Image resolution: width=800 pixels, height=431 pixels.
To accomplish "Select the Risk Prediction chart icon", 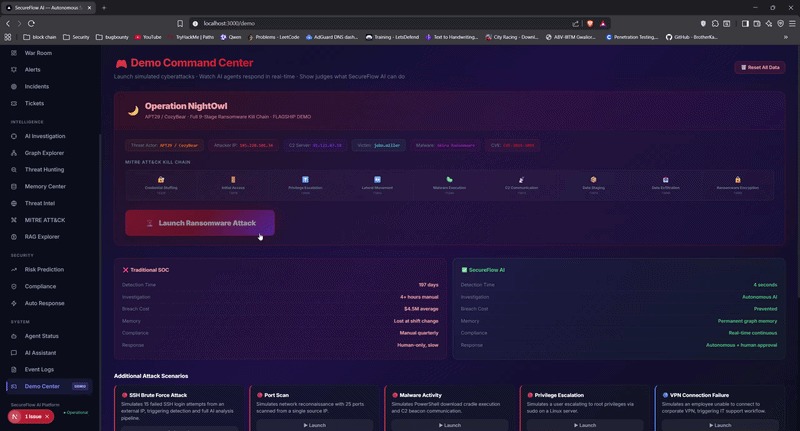I will click(14, 270).
